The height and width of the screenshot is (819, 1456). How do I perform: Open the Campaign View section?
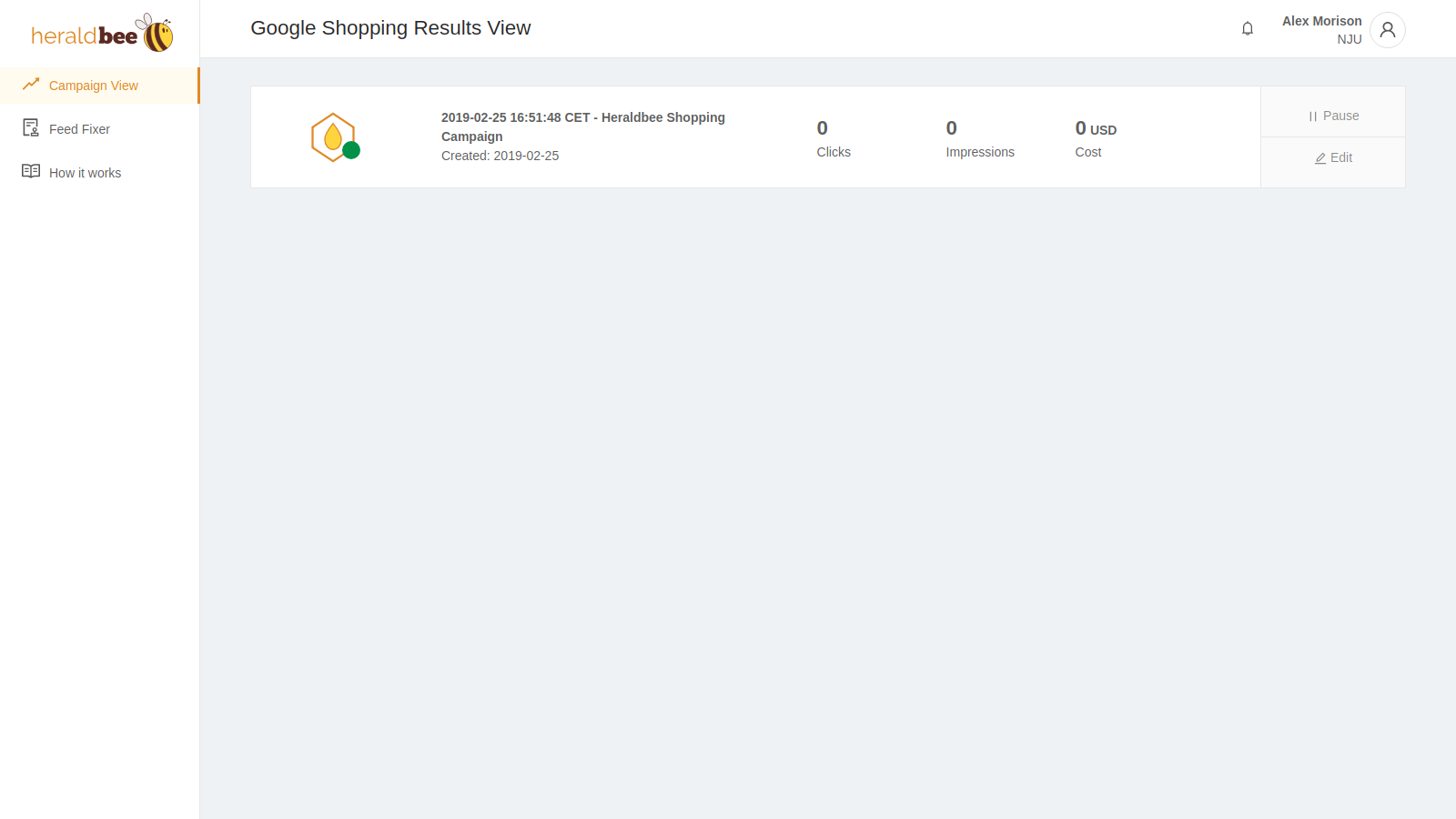point(93,85)
